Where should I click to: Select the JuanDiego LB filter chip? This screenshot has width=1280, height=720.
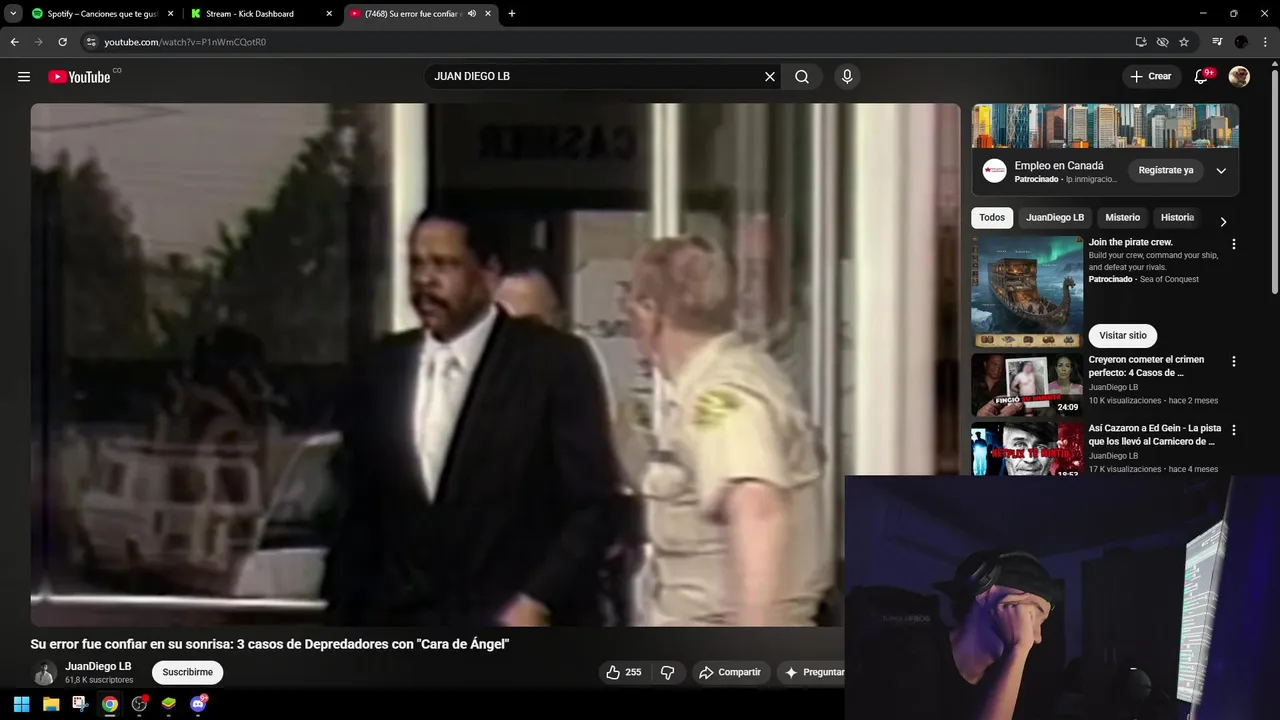pos(1055,218)
